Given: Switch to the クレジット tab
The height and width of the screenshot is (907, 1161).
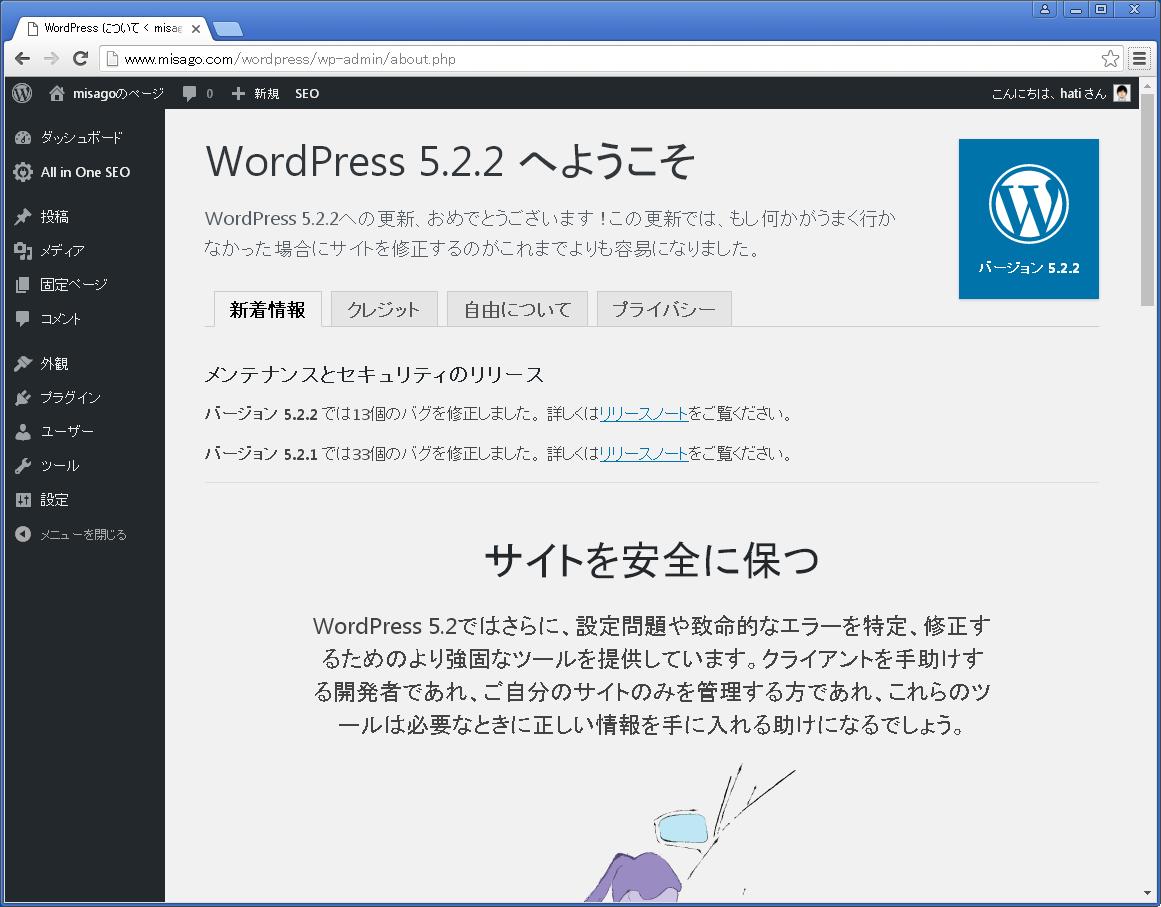Looking at the screenshot, I should pos(384,309).
